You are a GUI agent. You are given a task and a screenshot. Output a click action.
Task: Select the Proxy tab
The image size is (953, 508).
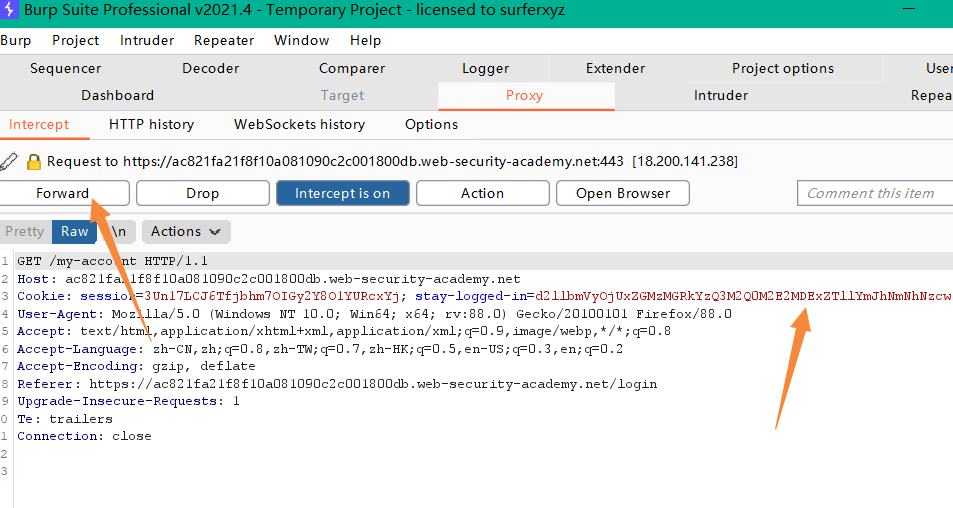pyautogui.click(x=525, y=95)
